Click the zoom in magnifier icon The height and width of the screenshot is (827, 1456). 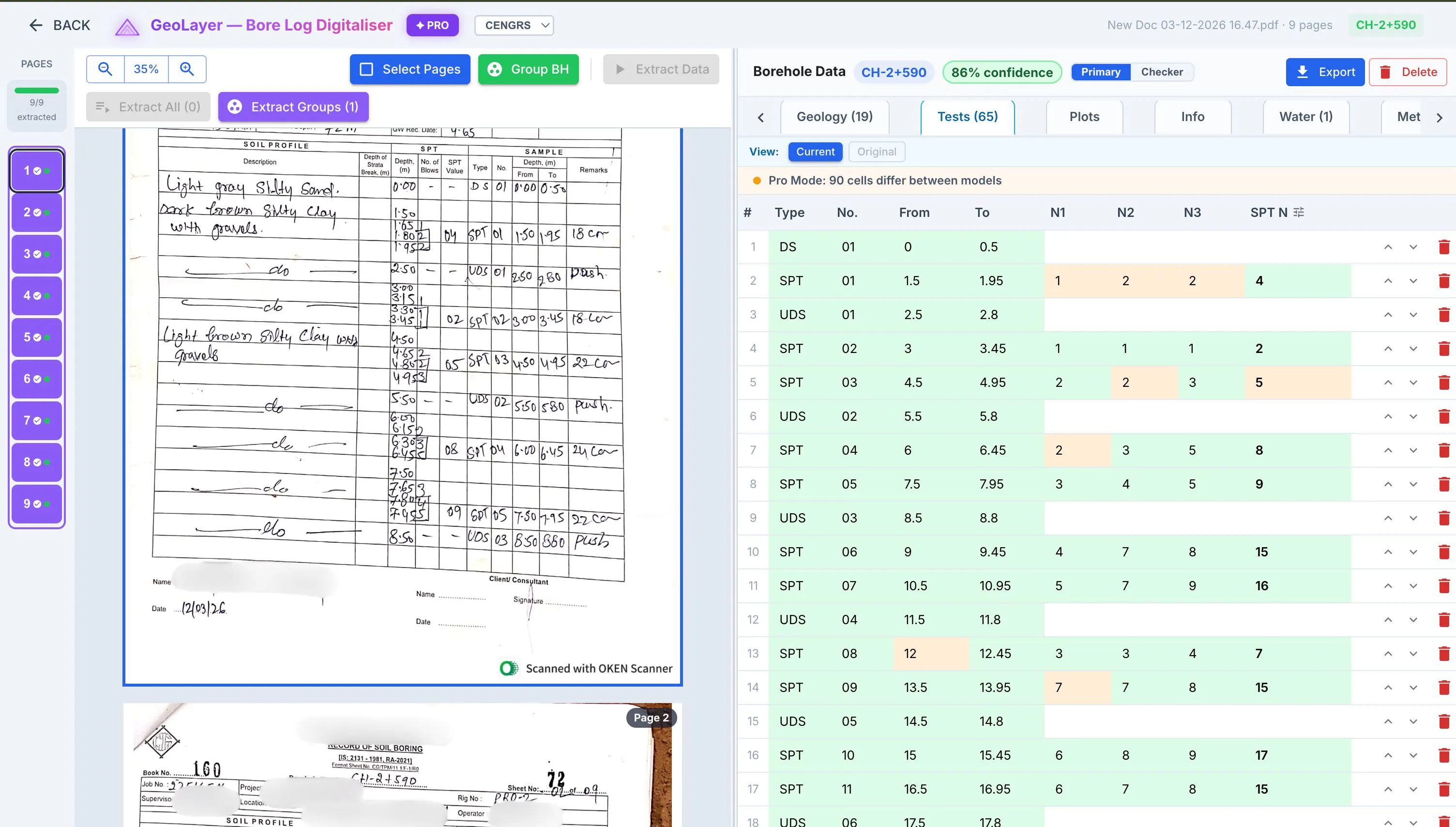coord(187,69)
